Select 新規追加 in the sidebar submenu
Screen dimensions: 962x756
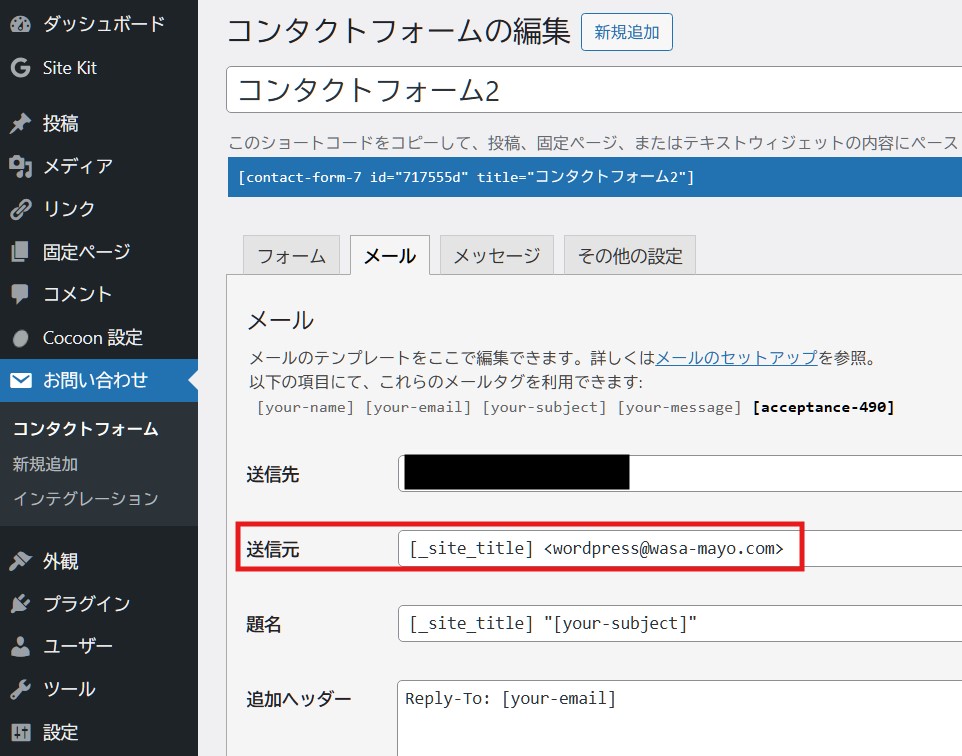coord(45,464)
